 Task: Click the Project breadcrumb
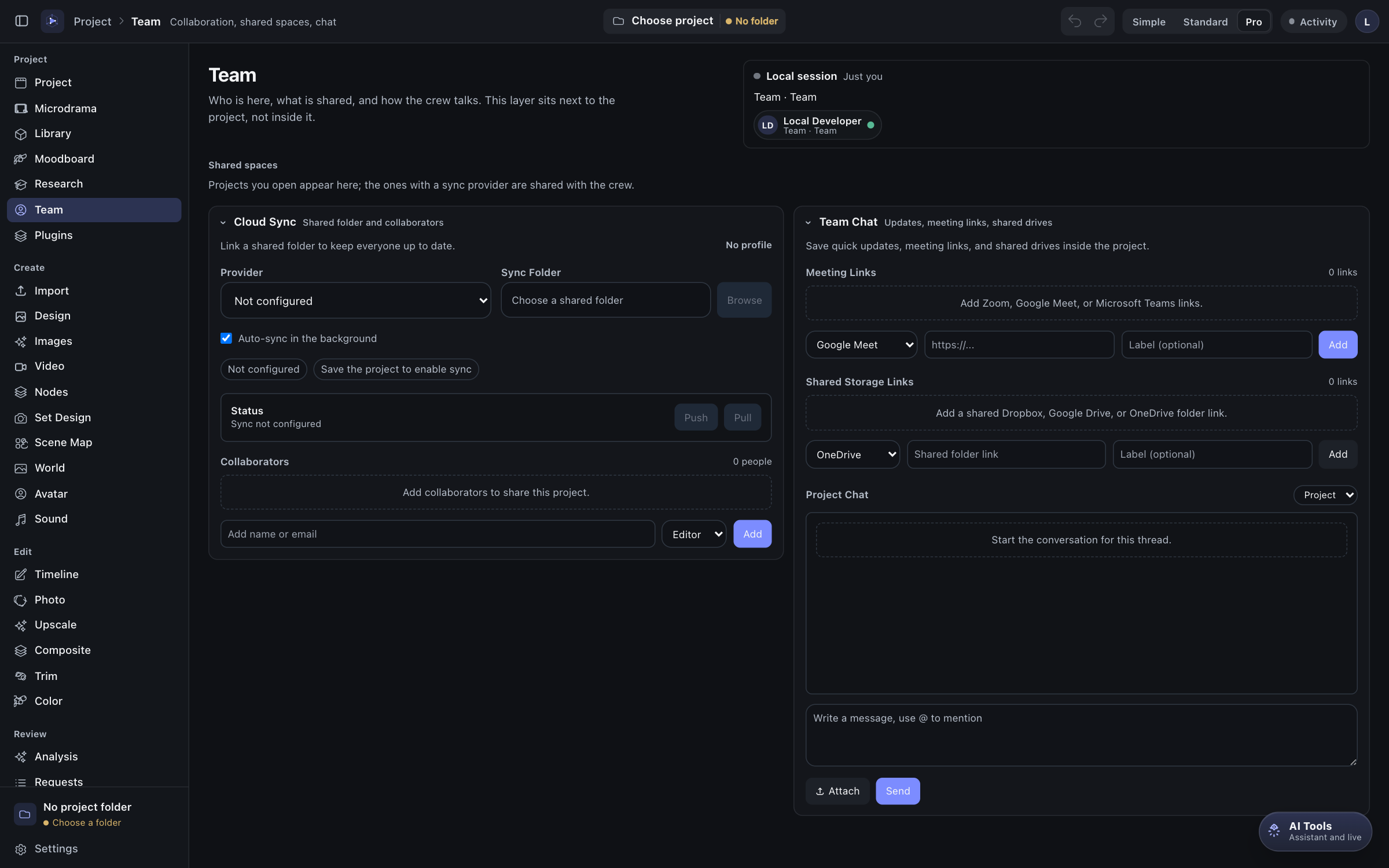point(93,21)
